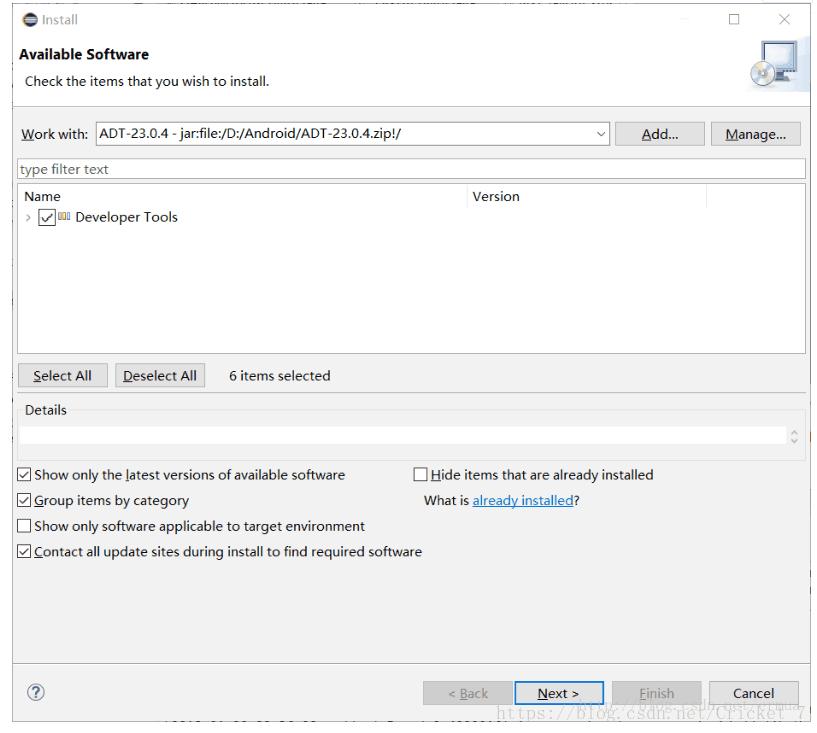Image resolution: width=817 pixels, height=733 pixels.
Task: Click the Cancel button
Action: [753, 693]
